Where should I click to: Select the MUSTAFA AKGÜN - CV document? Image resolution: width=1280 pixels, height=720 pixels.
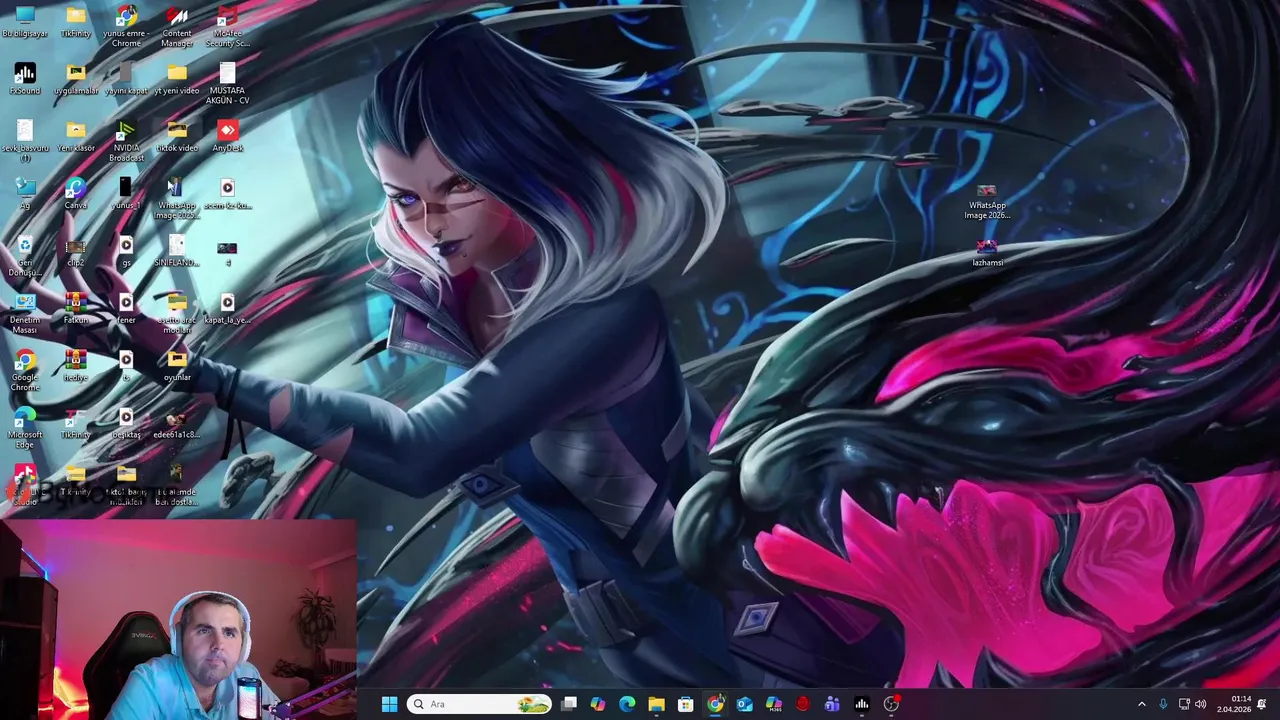coord(228,84)
